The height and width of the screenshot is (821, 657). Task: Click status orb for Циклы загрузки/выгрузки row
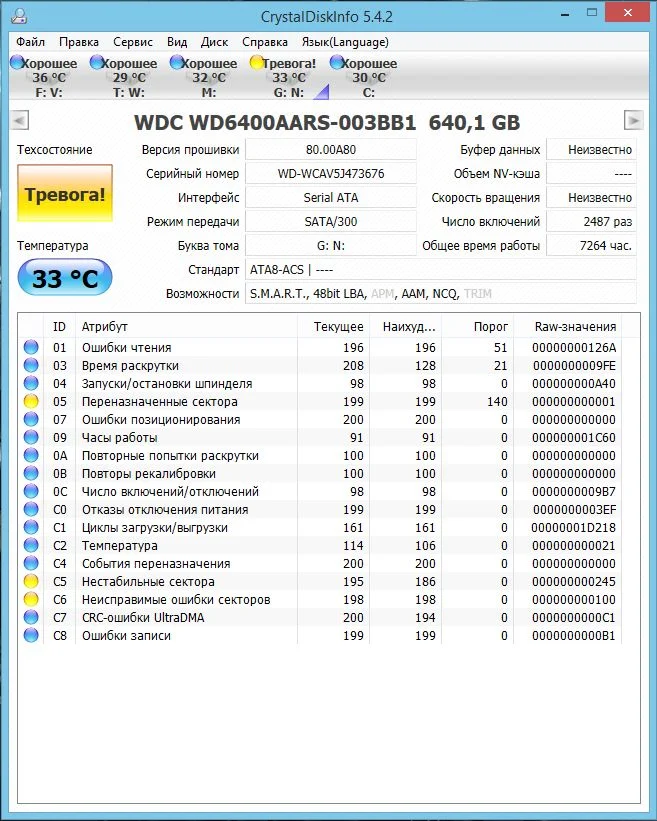(31, 527)
